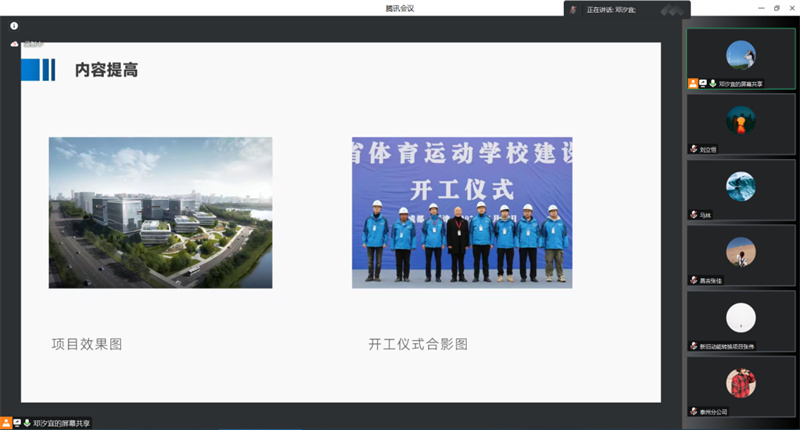This screenshot has width=800, height=430.
Task: Click muted mic icon next to 泰州分公司
Action: (692, 411)
